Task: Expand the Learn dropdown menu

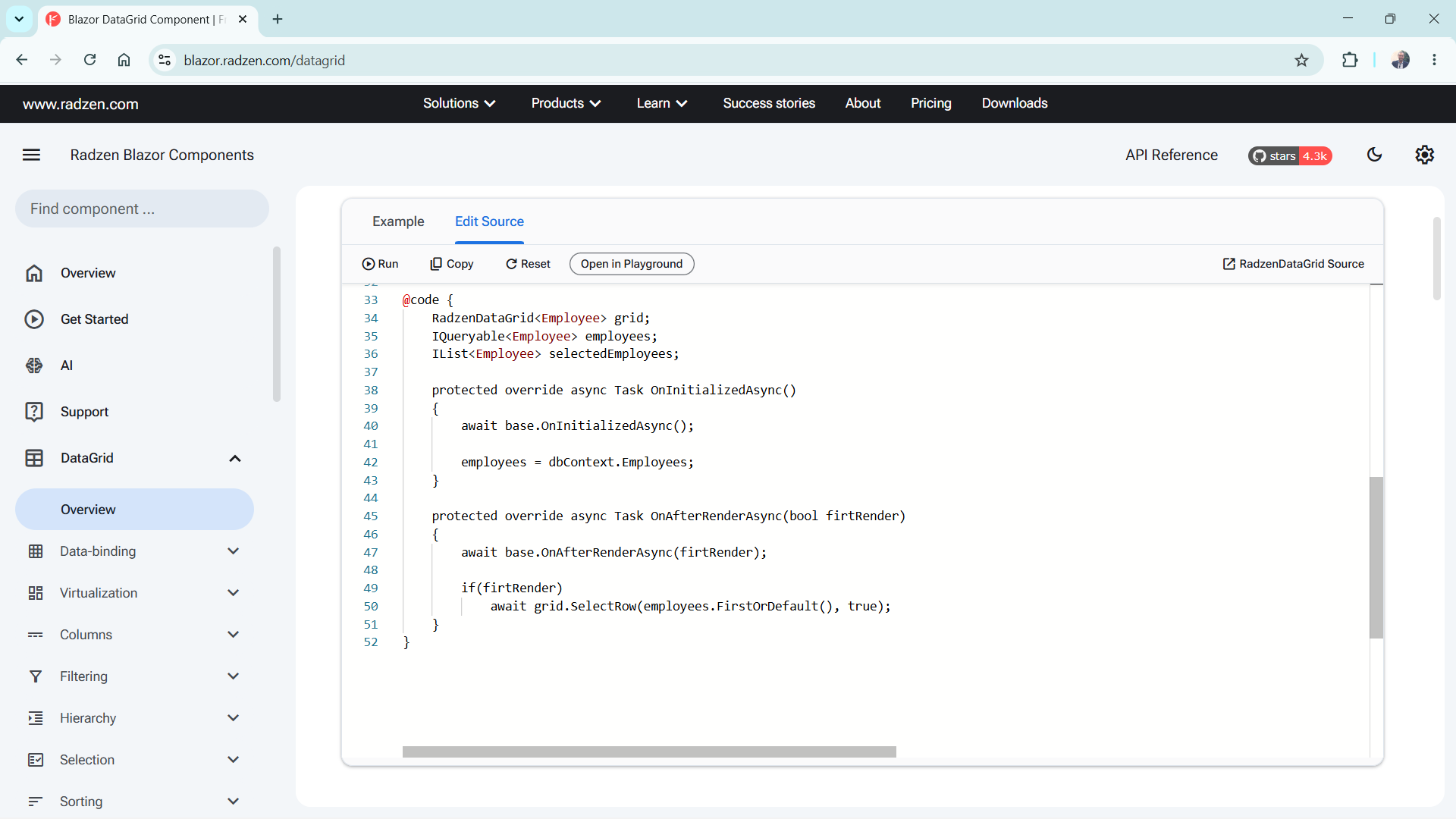Action: tap(662, 103)
